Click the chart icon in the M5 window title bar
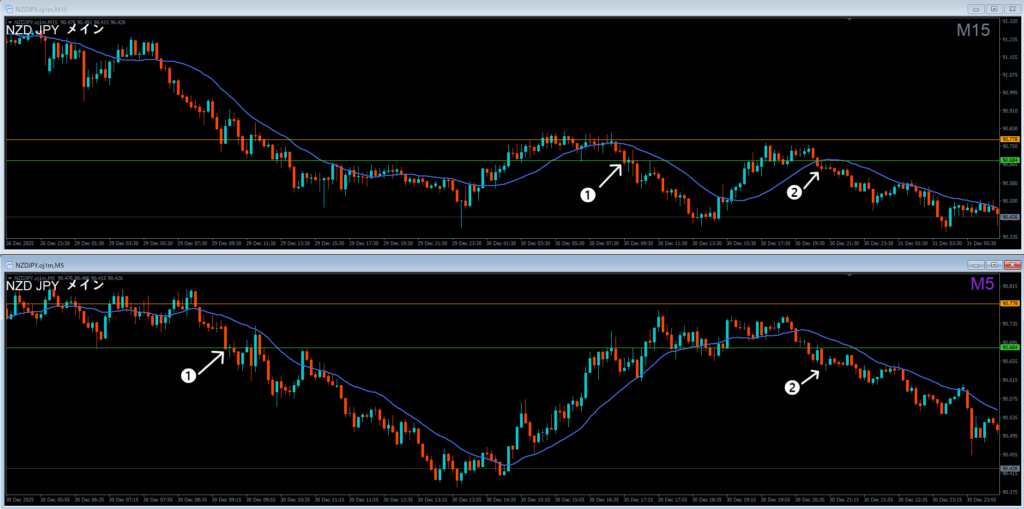Viewport: 1024px width, 509px height. click(x=9, y=265)
